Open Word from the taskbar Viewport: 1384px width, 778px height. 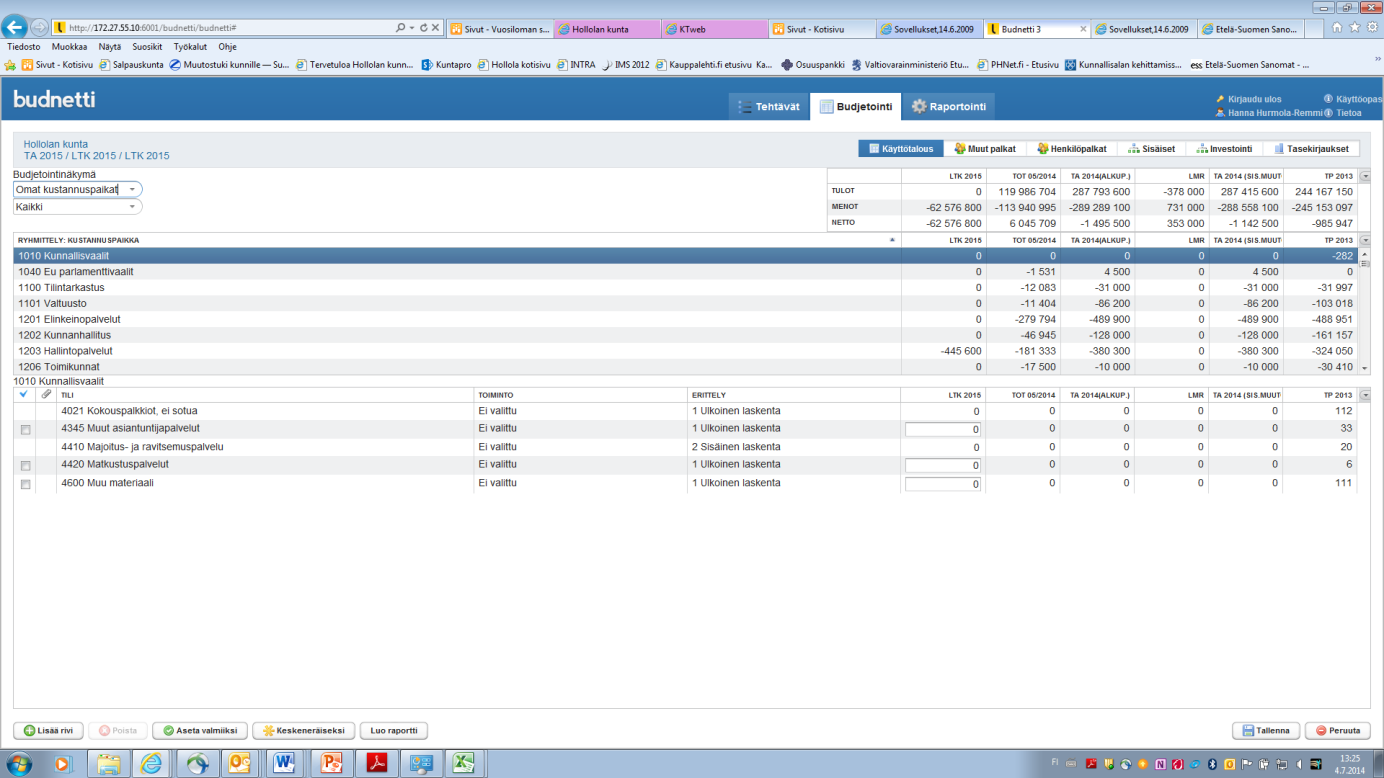(285, 764)
